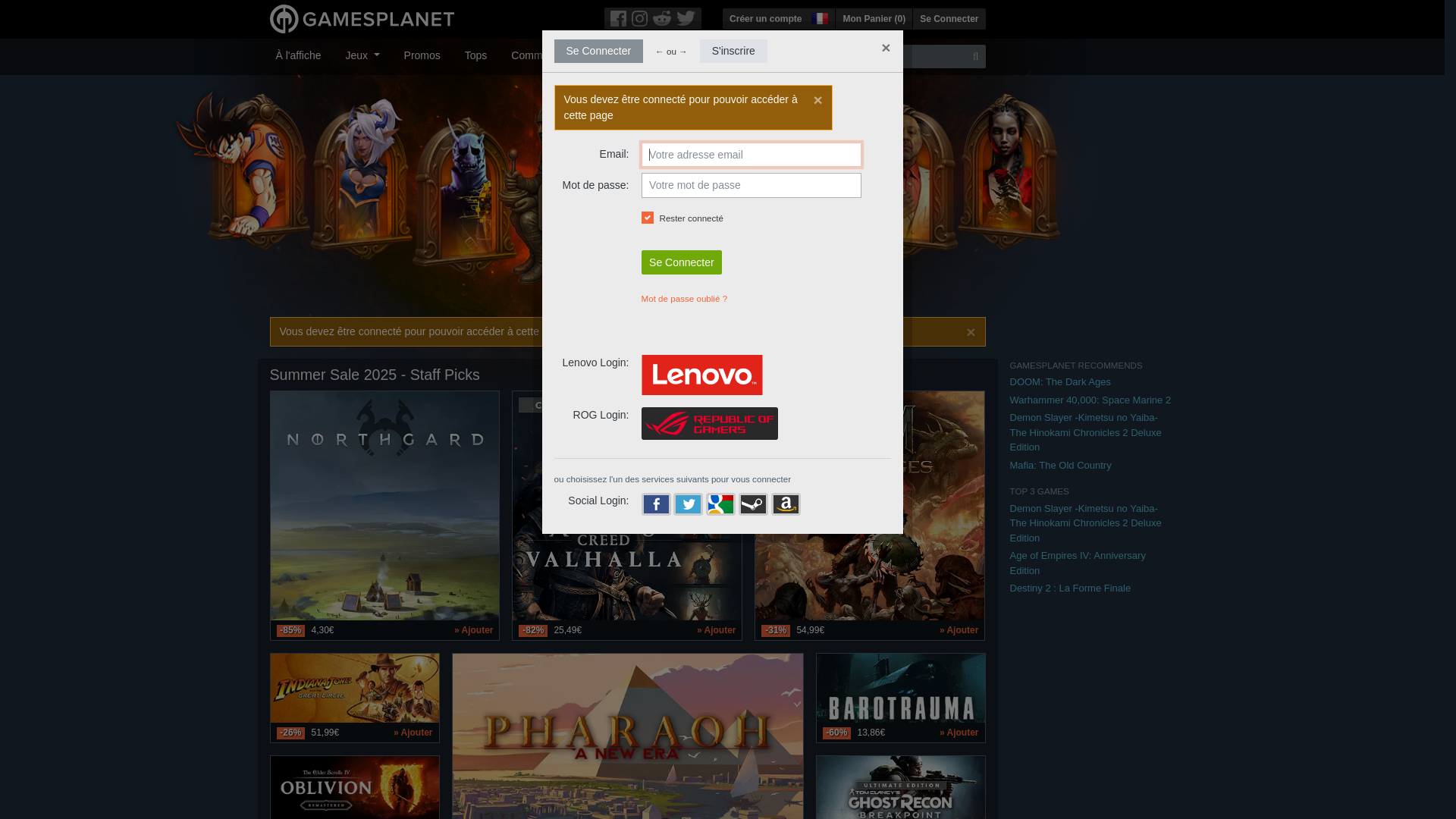Open Mafia: The Old Country link
Image resolution: width=1456 pixels, height=819 pixels.
(1059, 466)
